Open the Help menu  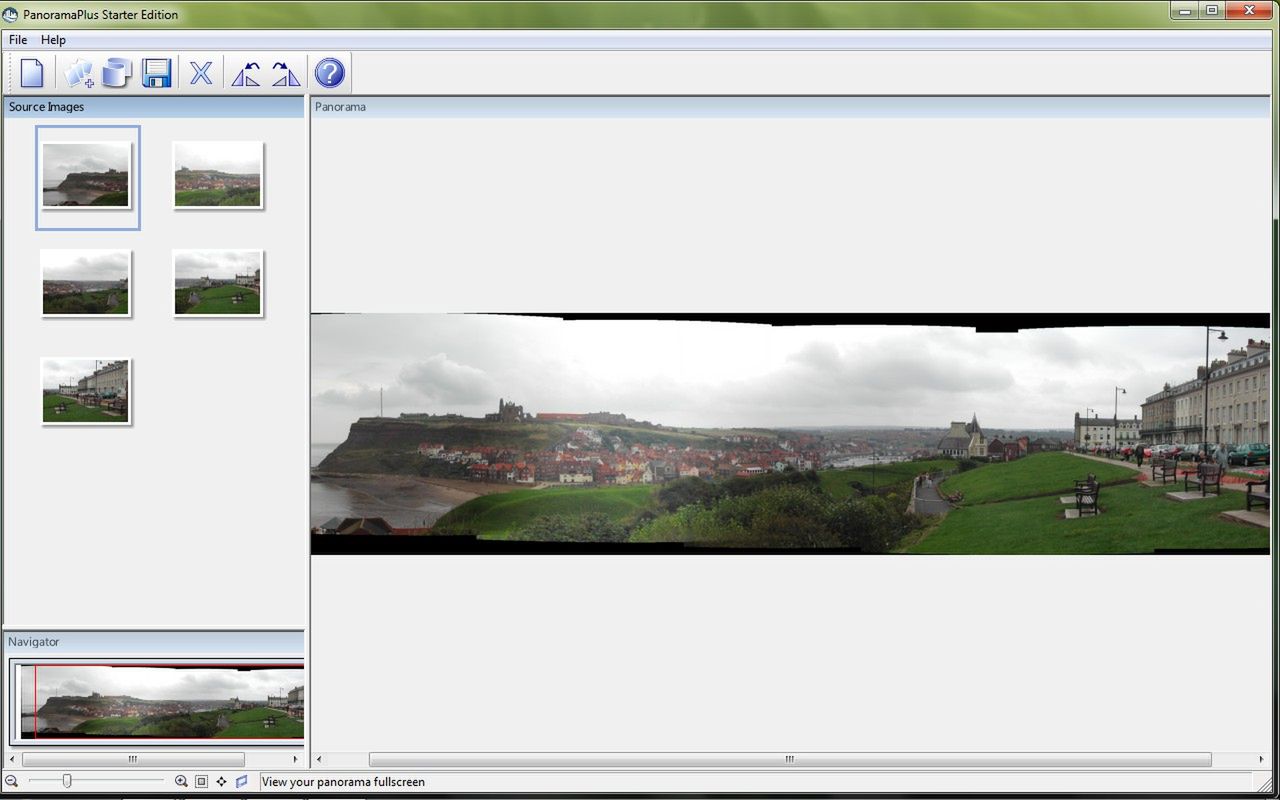coord(53,40)
